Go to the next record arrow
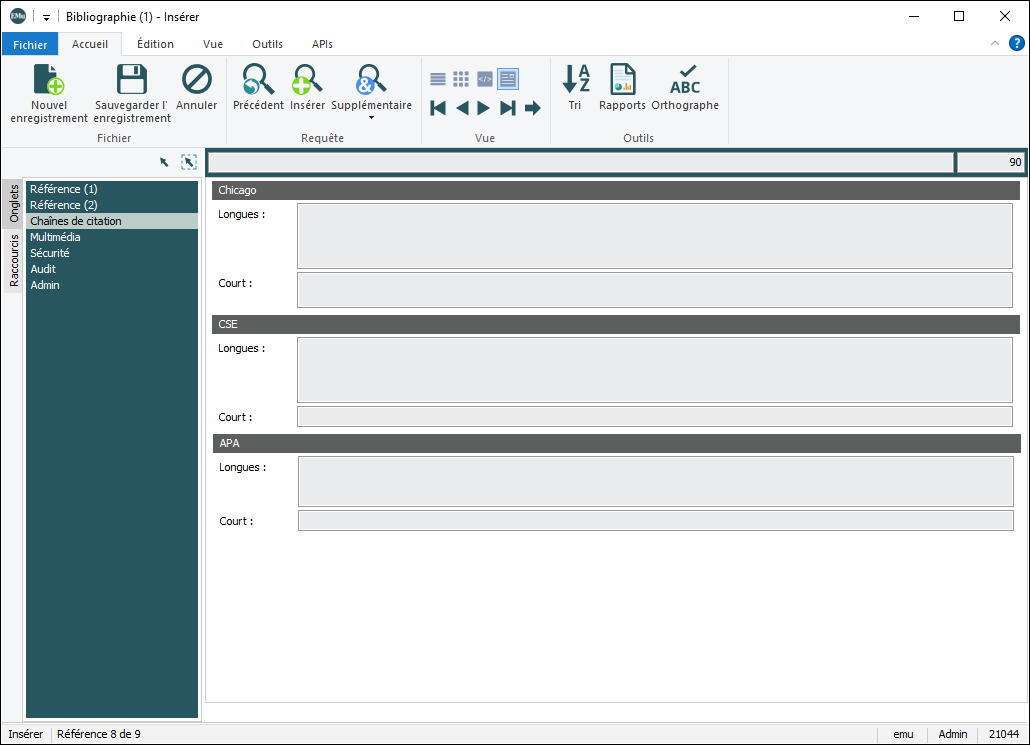 click(x=484, y=108)
